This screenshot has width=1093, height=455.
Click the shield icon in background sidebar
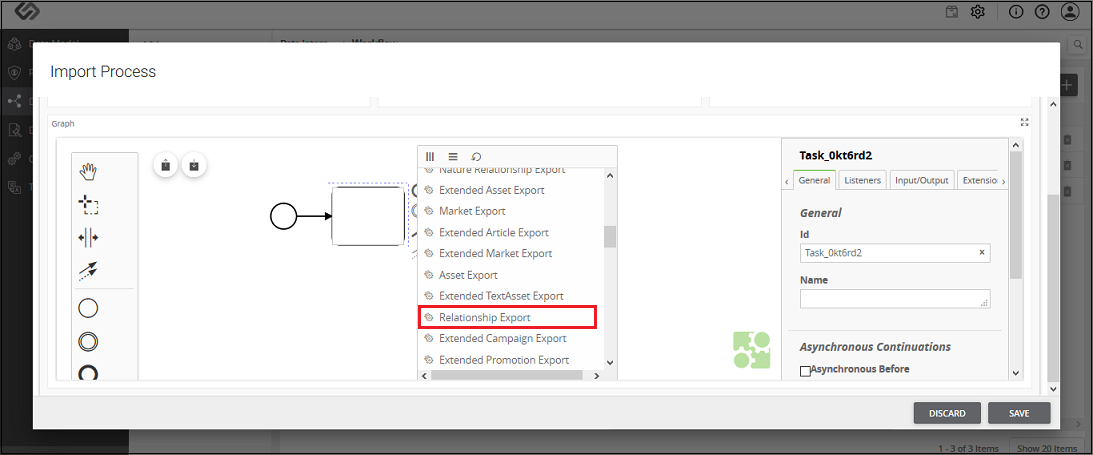(13, 72)
